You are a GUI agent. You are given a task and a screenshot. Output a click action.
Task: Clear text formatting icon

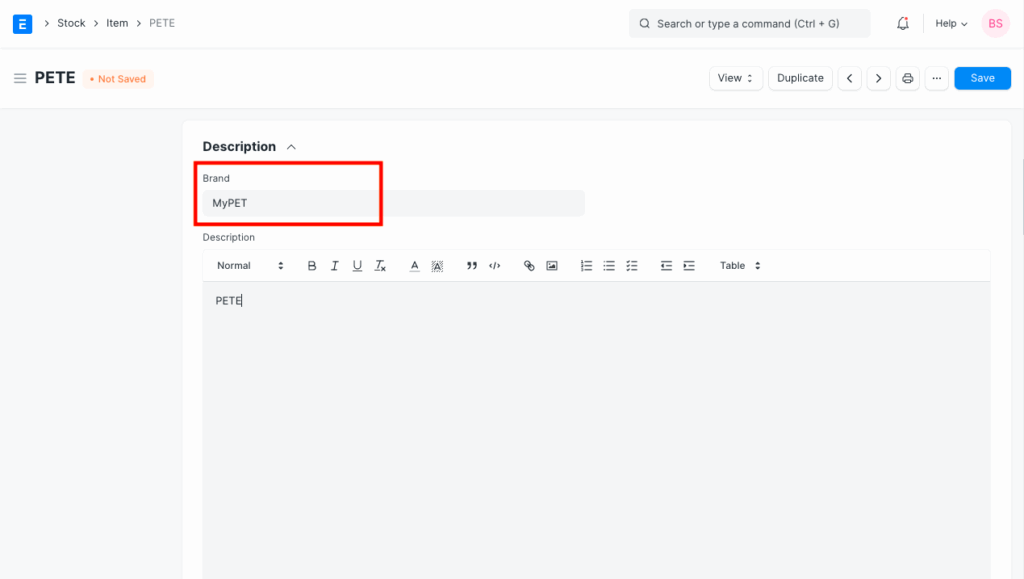[x=380, y=266]
